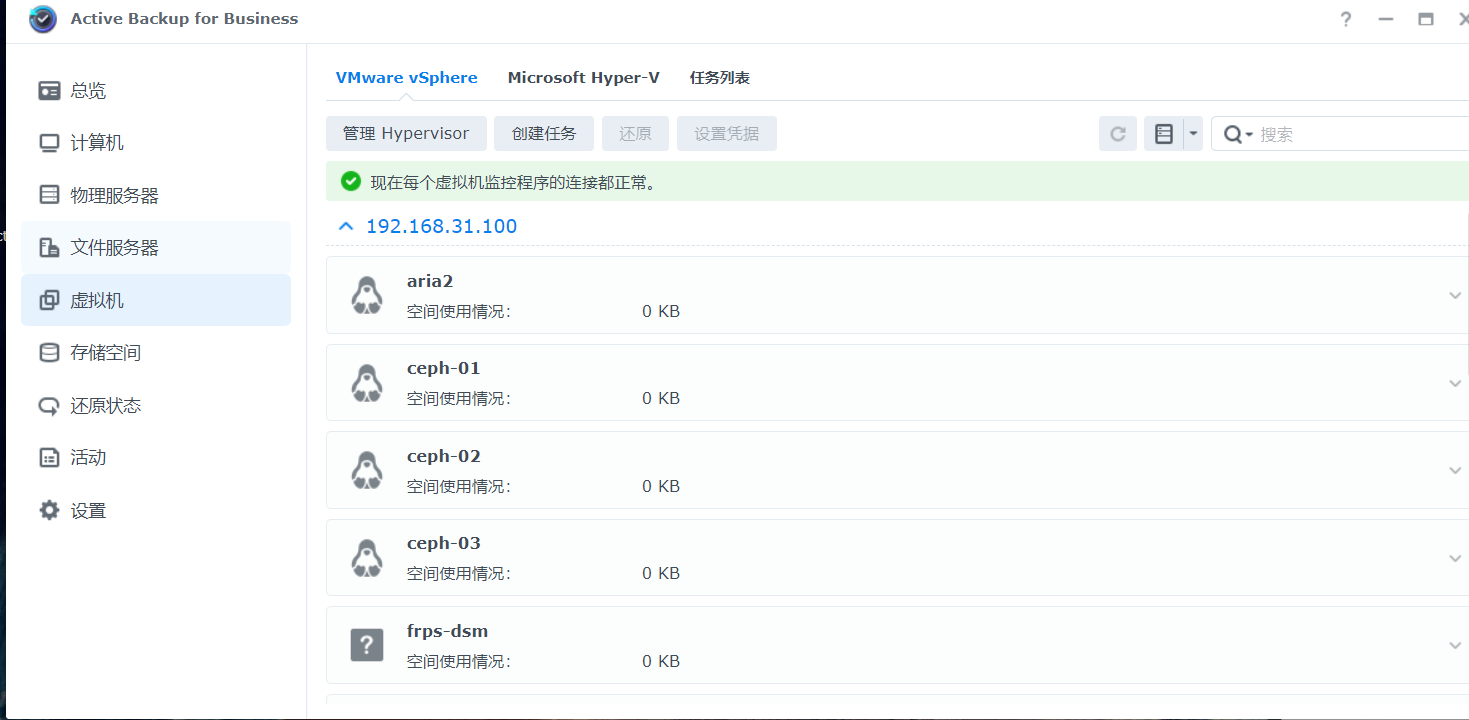Viewport: 1469px width, 720px height.
Task: Click the 文件服务器 file icon
Action: [49, 248]
